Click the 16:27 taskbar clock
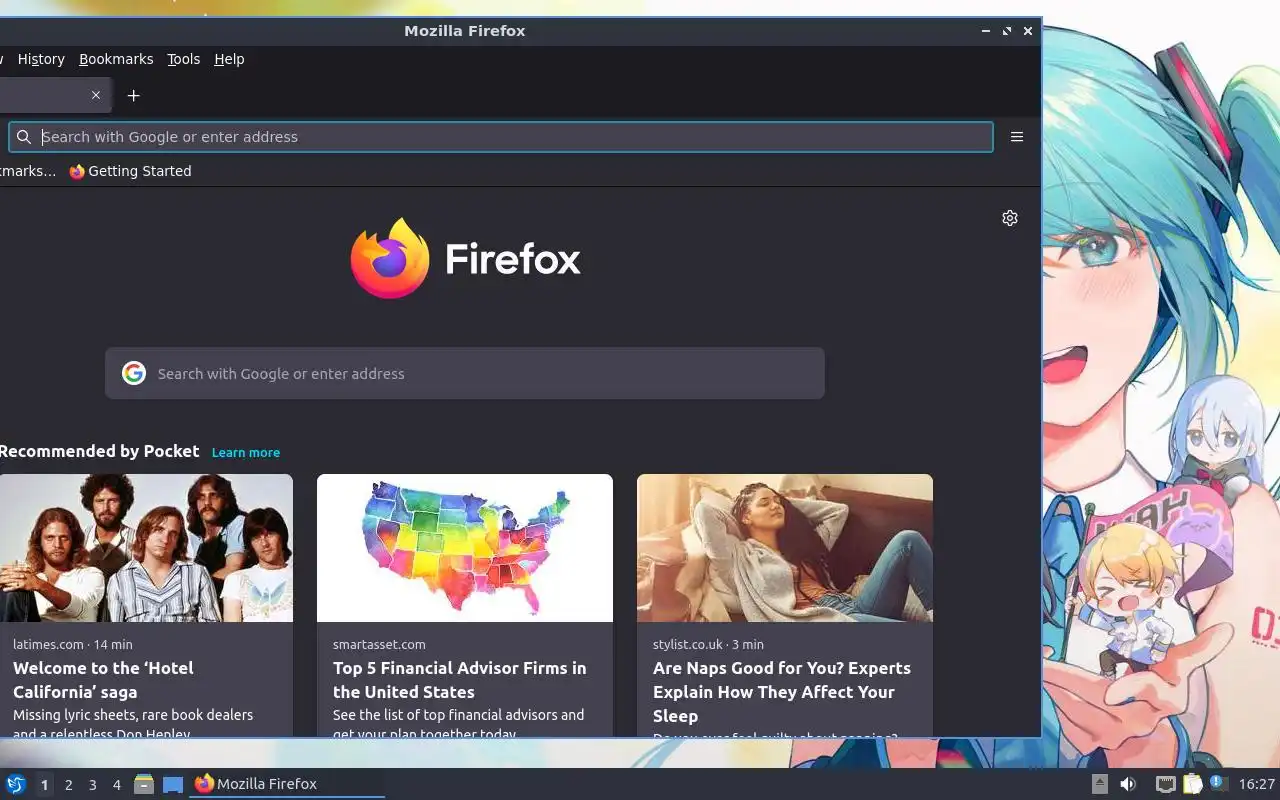 pos(1257,784)
